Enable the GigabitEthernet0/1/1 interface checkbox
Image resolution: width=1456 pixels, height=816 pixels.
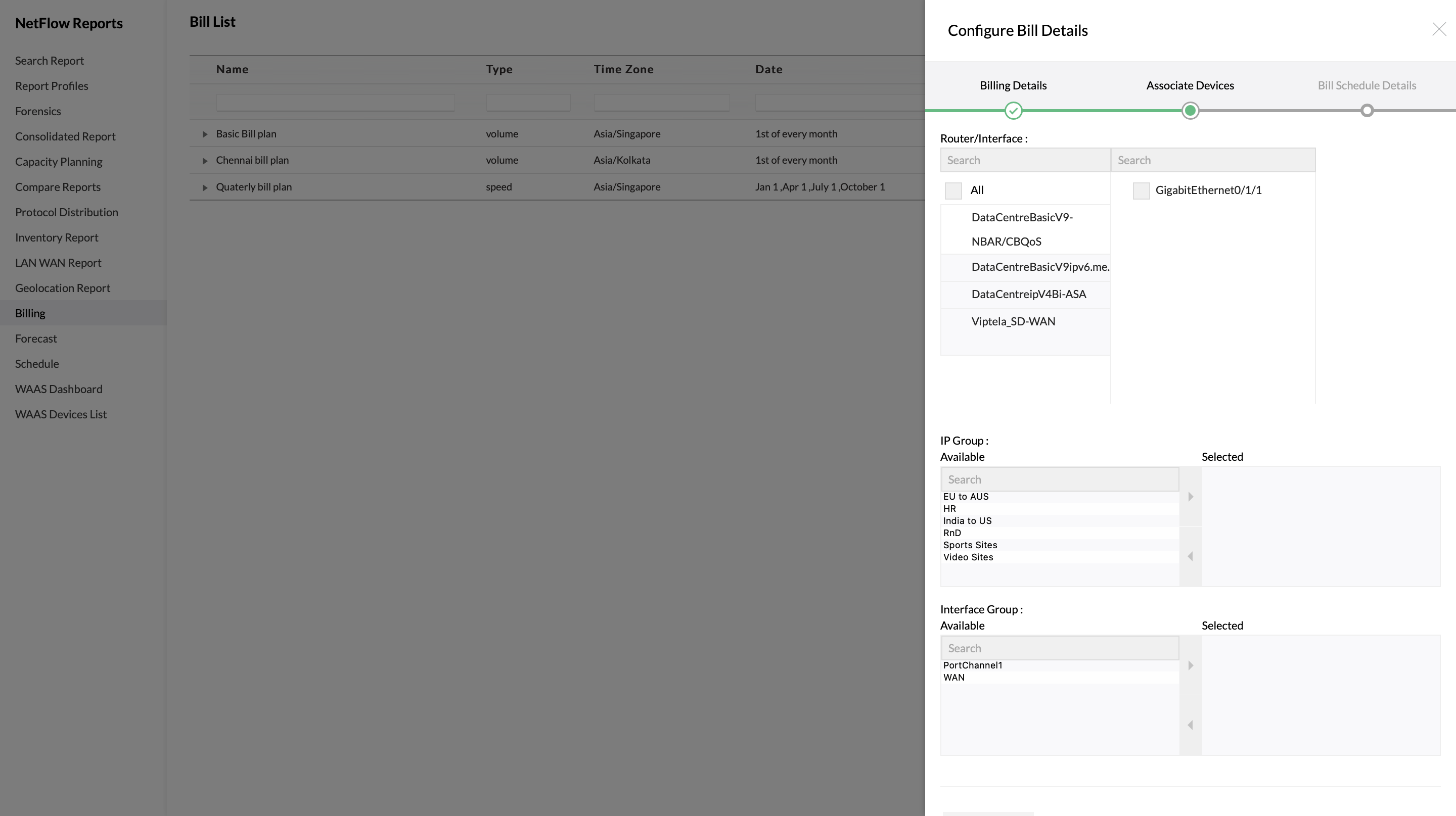coord(1139,190)
